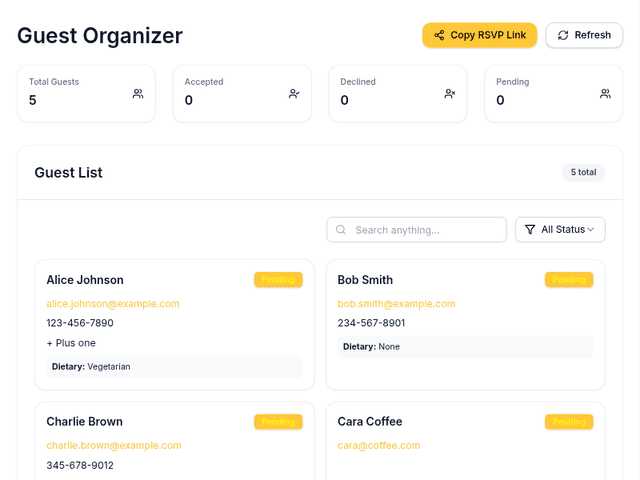Click the refresh arrows icon

tap(563, 35)
